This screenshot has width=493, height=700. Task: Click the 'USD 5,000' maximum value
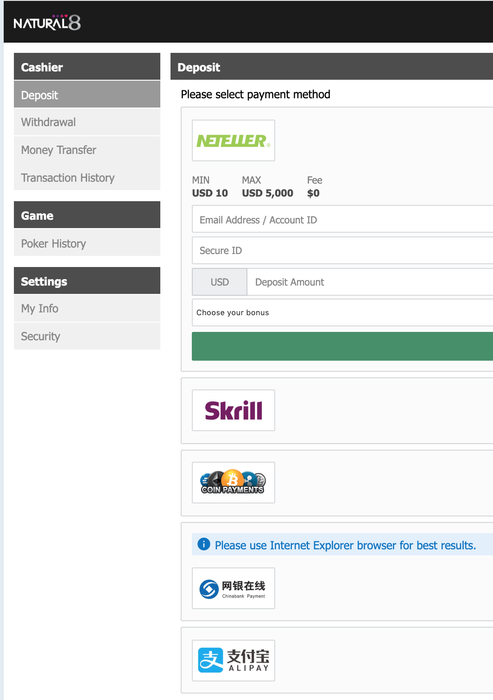[267, 193]
